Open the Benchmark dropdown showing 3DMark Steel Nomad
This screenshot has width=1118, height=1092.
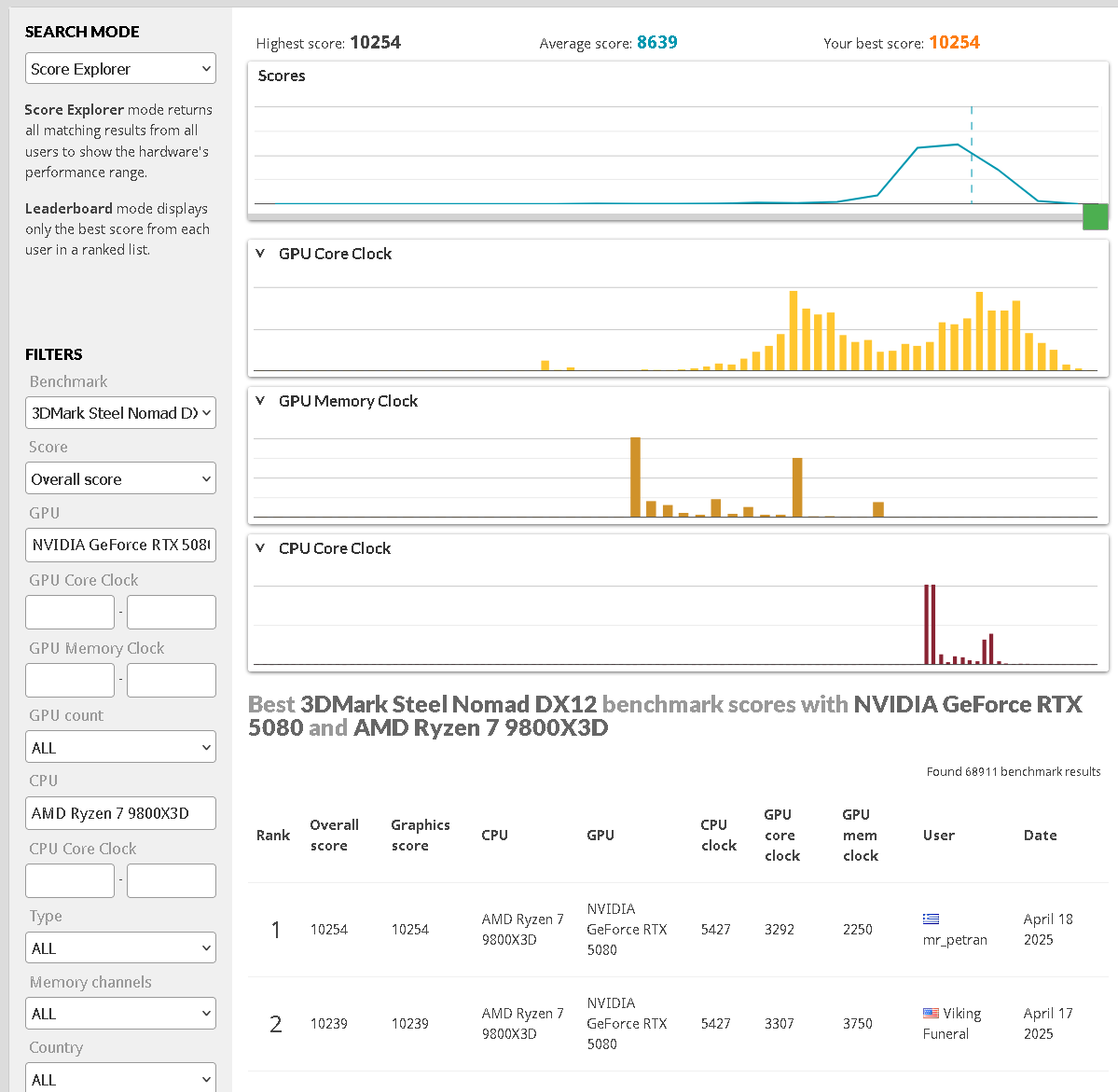point(120,413)
